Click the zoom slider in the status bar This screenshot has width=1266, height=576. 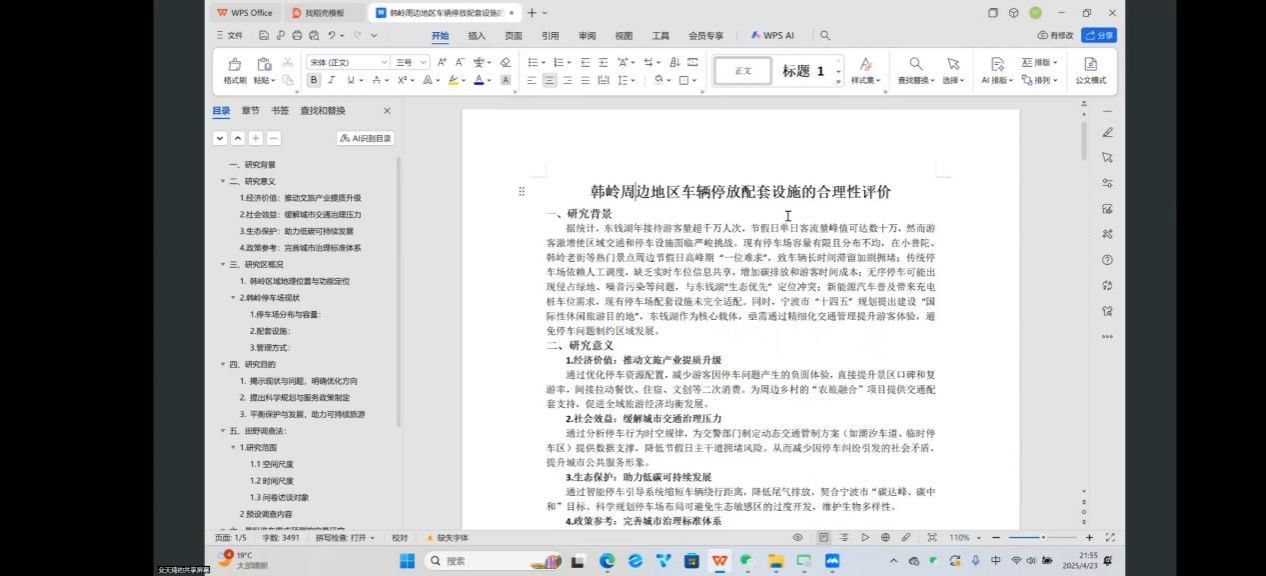[1042, 538]
